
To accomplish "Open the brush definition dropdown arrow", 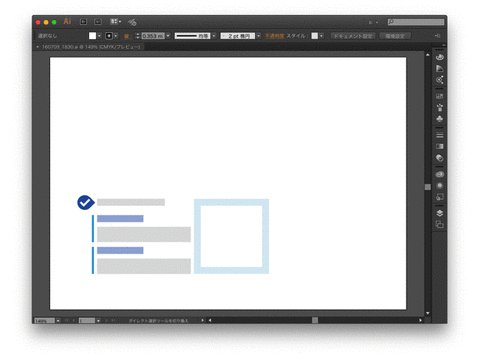I will tap(259, 36).
